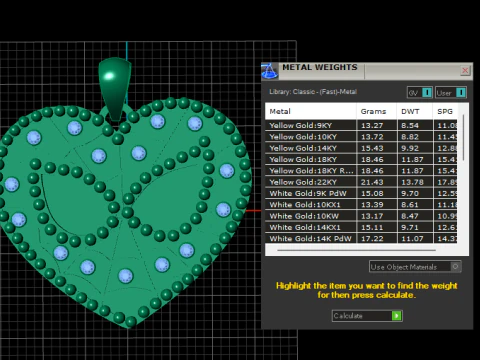480x360 pixels.
Task: Click the 11.07 DWT cell
Action: pyautogui.click(x=415, y=238)
